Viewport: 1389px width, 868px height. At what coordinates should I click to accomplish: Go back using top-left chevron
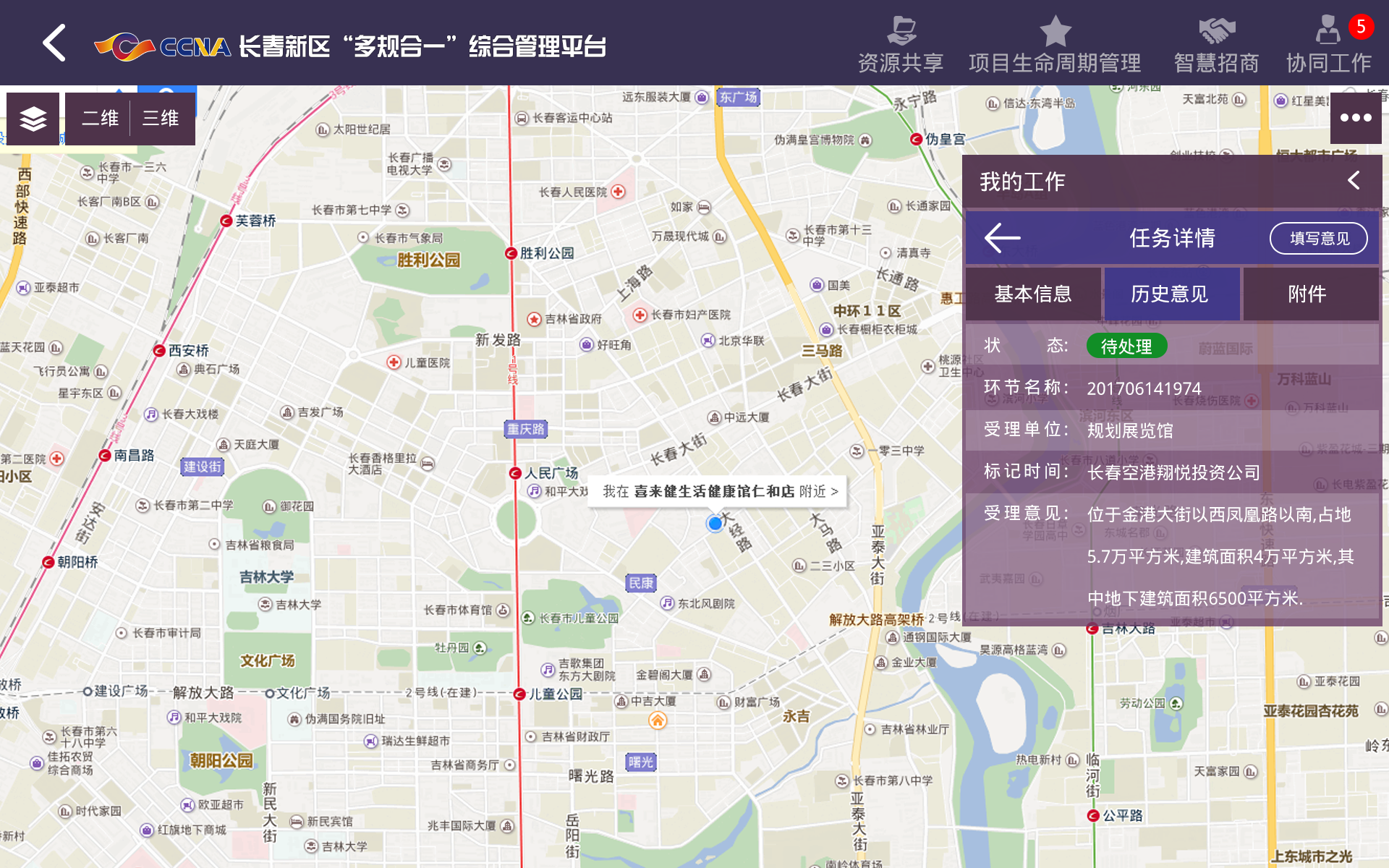[x=54, y=43]
